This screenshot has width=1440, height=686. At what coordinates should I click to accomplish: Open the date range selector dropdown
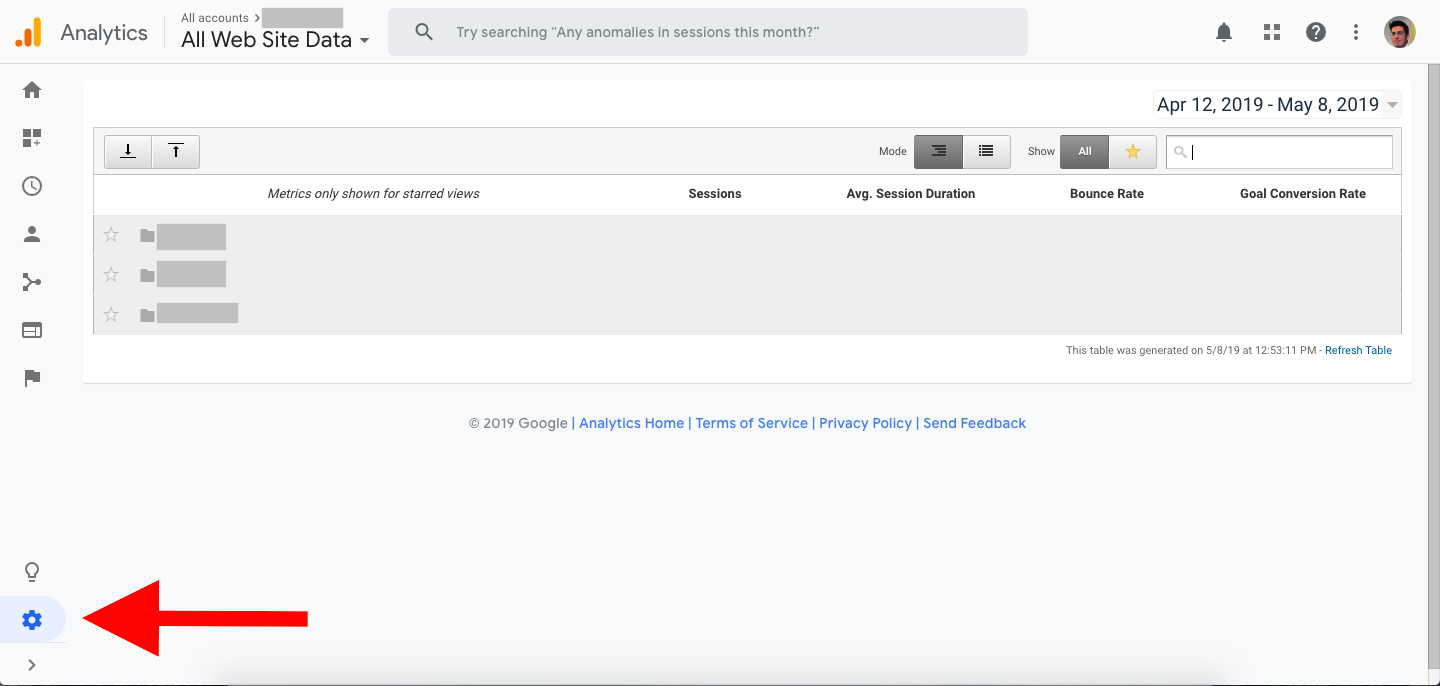1277,104
